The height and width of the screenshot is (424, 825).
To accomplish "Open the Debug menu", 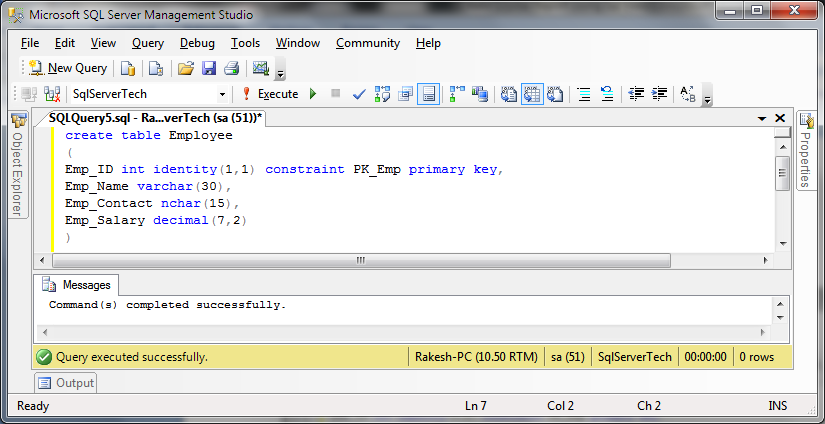I will click(197, 43).
